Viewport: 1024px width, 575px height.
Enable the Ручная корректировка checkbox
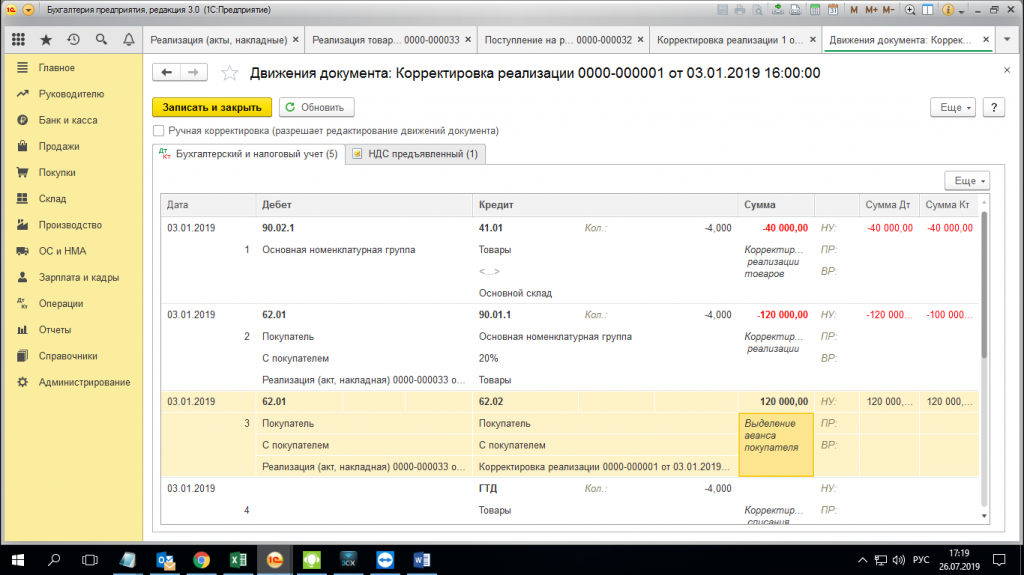pos(158,131)
